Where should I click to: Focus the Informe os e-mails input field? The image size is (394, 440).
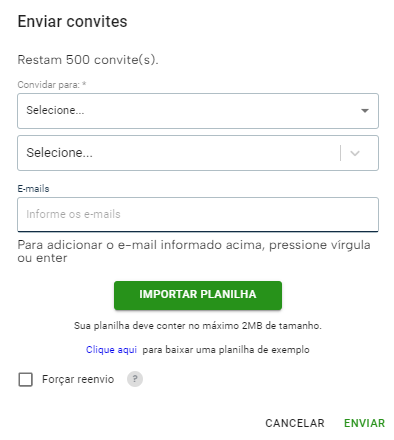point(198,214)
